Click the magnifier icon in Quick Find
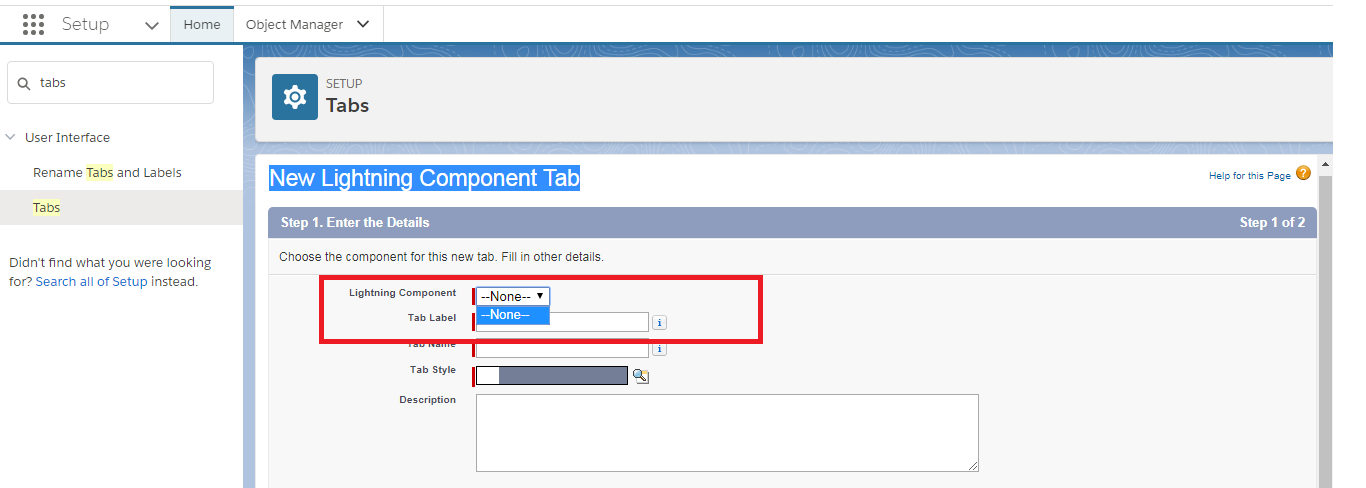The width and height of the screenshot is (1366, 488). click(24, 83)
